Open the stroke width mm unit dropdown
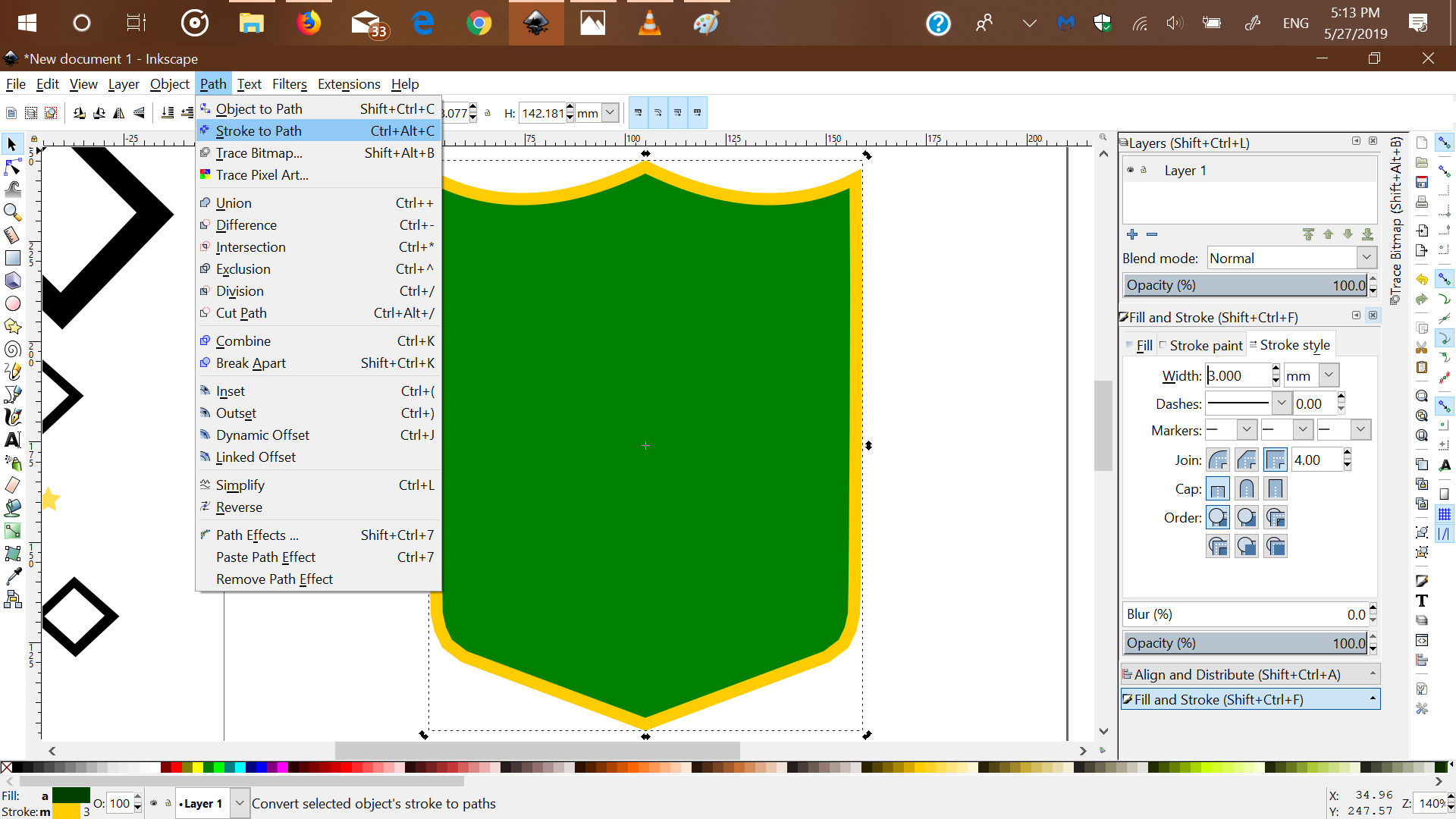The image size is (1456, 819). point(1329,375)
